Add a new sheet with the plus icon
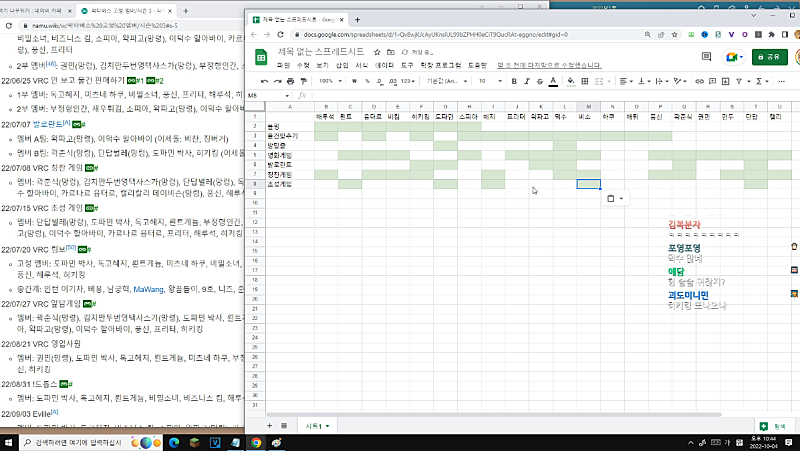 (269, 425)
